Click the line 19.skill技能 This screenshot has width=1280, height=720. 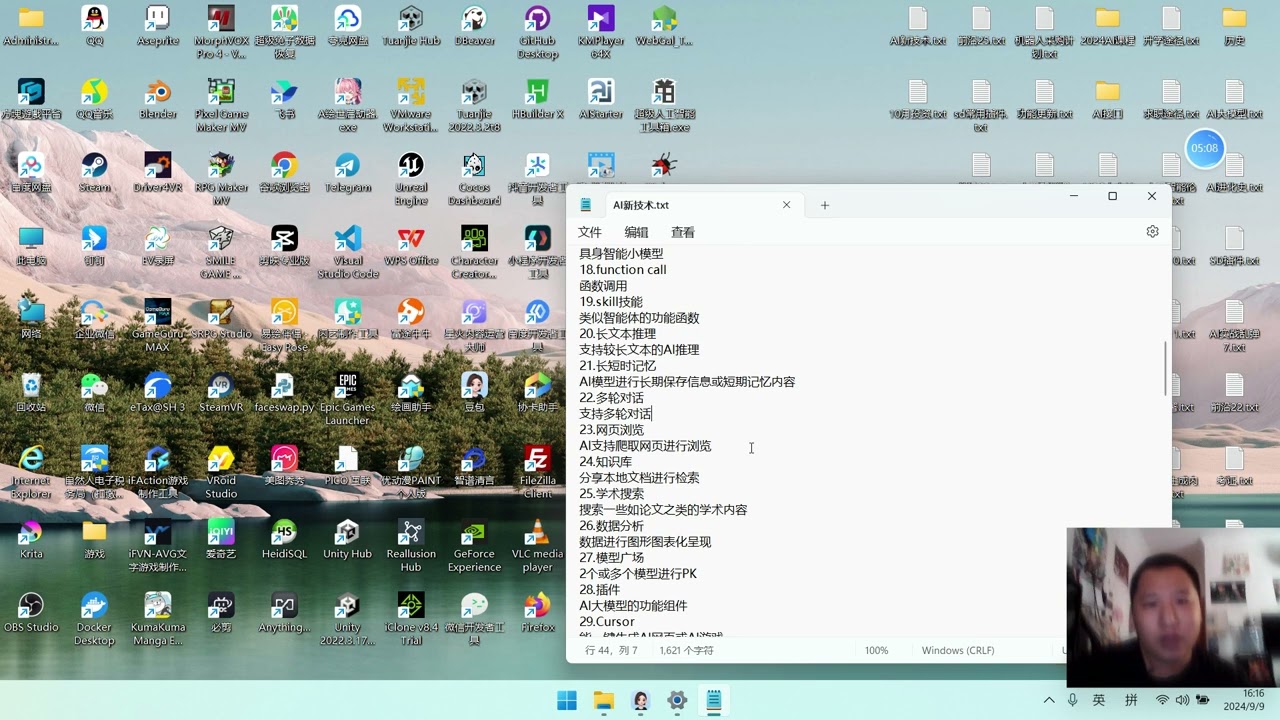pyautogui.click(x=611, y=302)
